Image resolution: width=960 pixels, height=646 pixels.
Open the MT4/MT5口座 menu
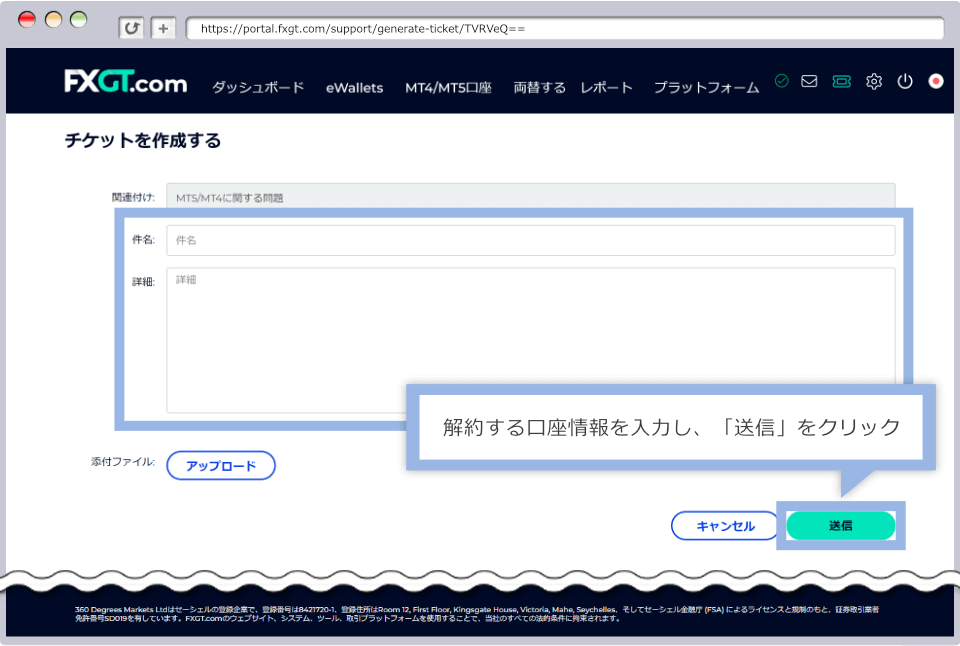pyautogui.click(x=448, y=88)
